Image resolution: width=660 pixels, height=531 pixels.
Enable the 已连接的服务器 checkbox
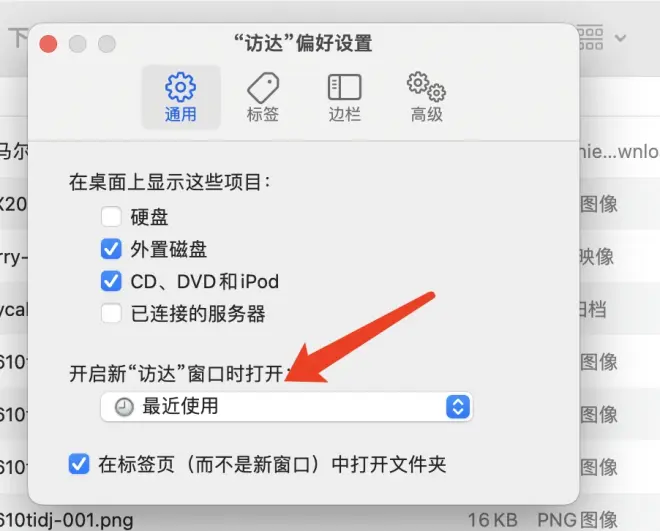111,313
